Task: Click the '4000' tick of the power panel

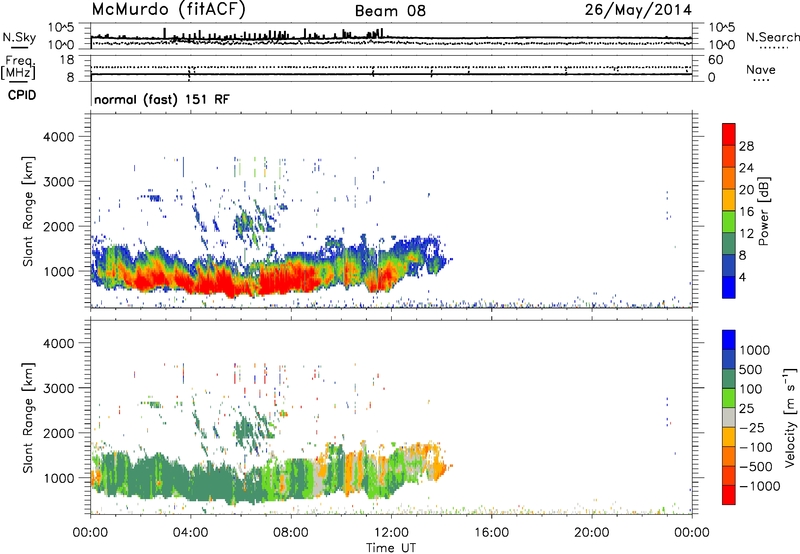Action: coord(59,137)
